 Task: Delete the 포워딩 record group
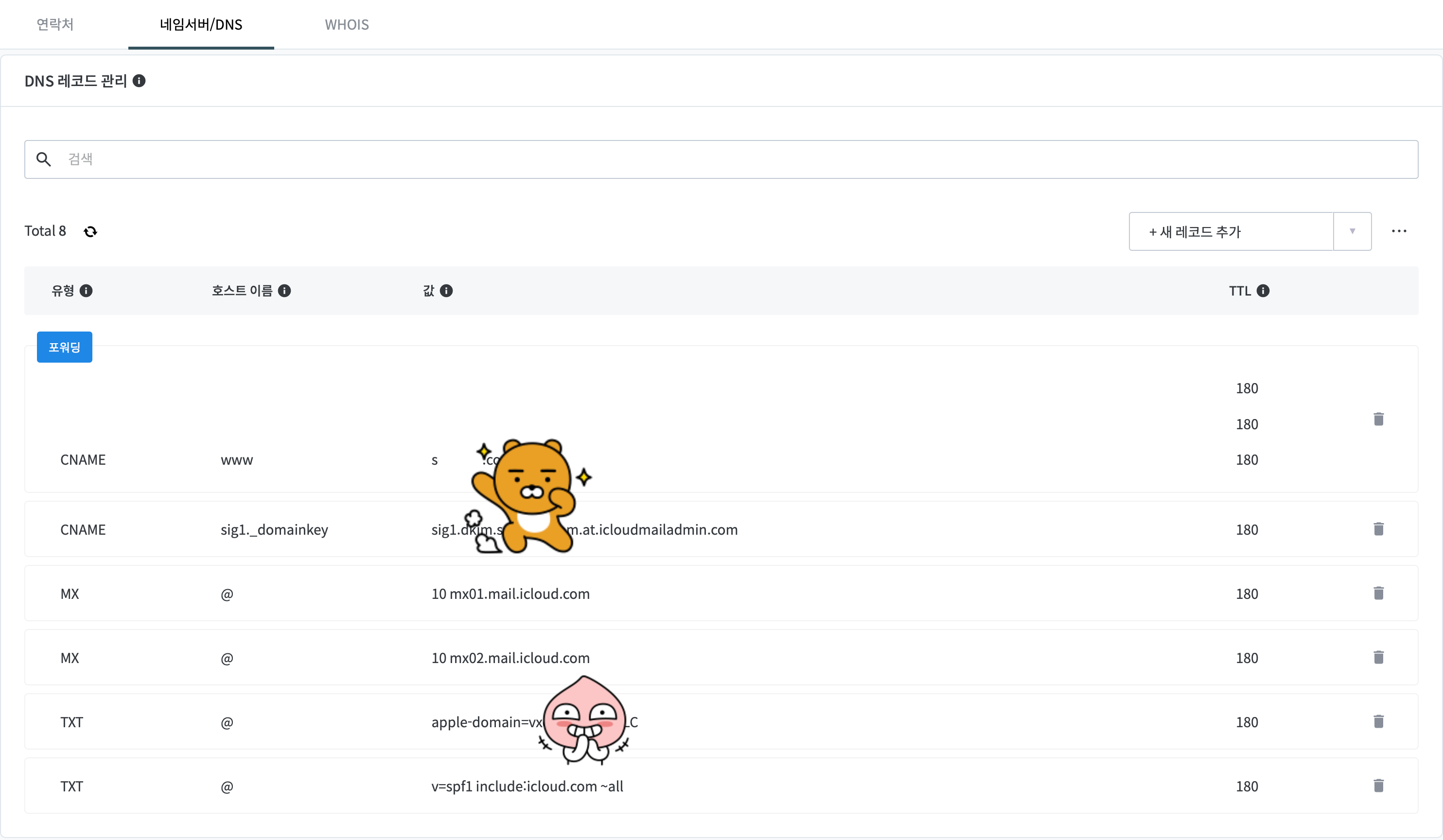tap(1378, 419)
